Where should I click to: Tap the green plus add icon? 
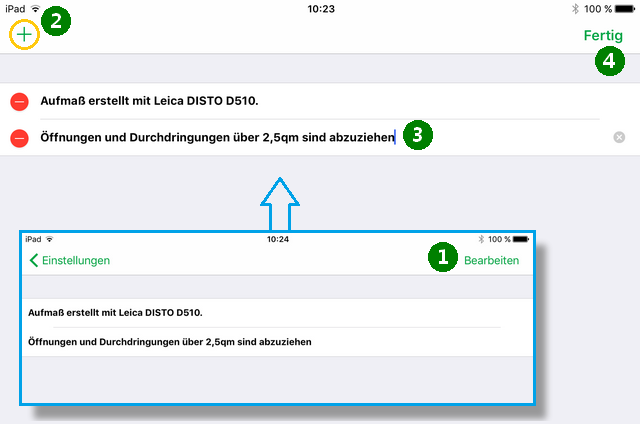[25, 35]
